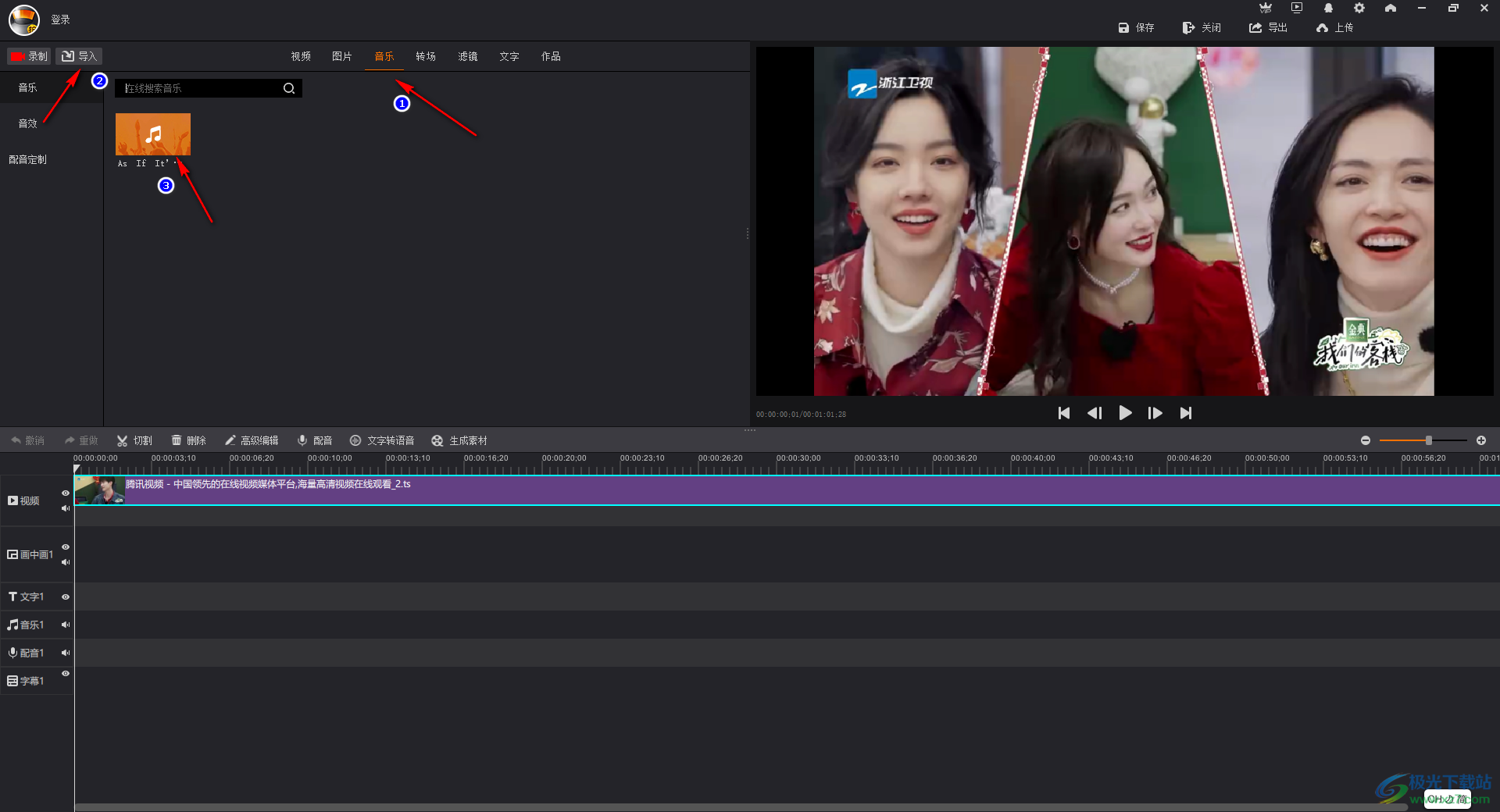This screenshot has width=1500, height=812.
Task: Open the settings gear icon
Action: coord(1359,8)
